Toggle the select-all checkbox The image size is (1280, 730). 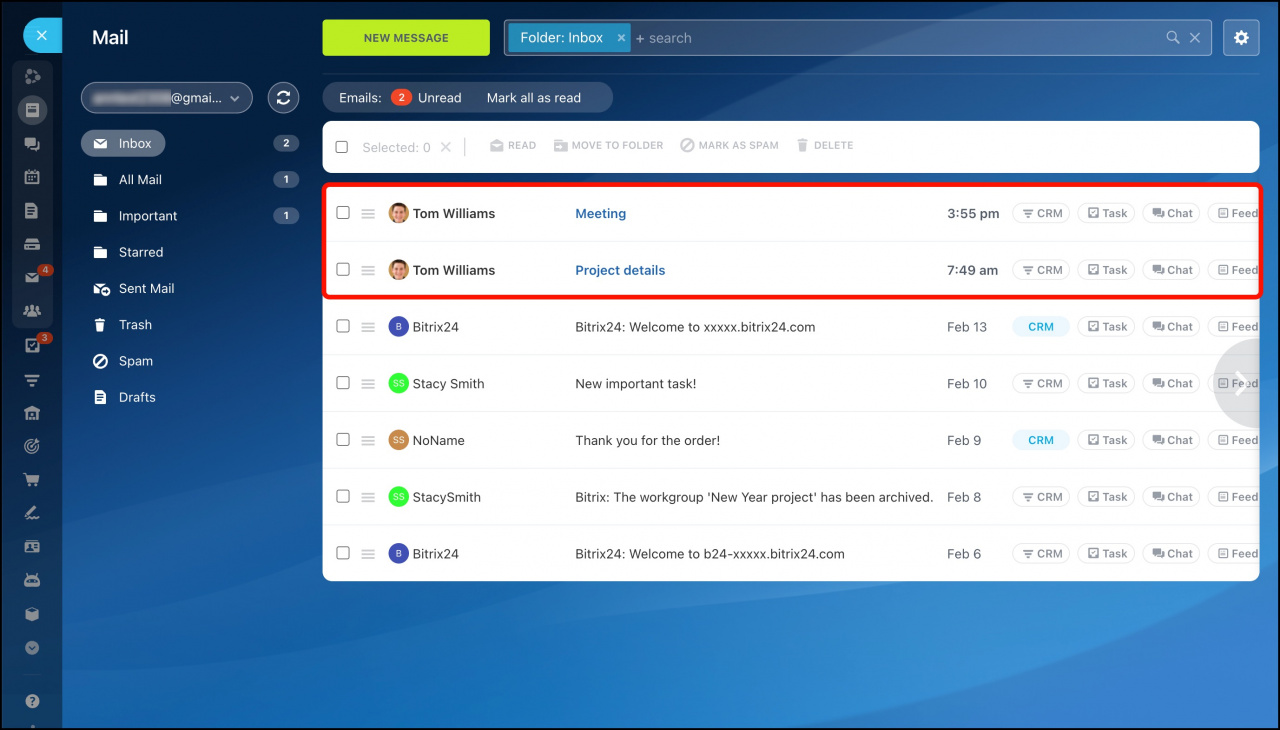(x=342, y=146)
